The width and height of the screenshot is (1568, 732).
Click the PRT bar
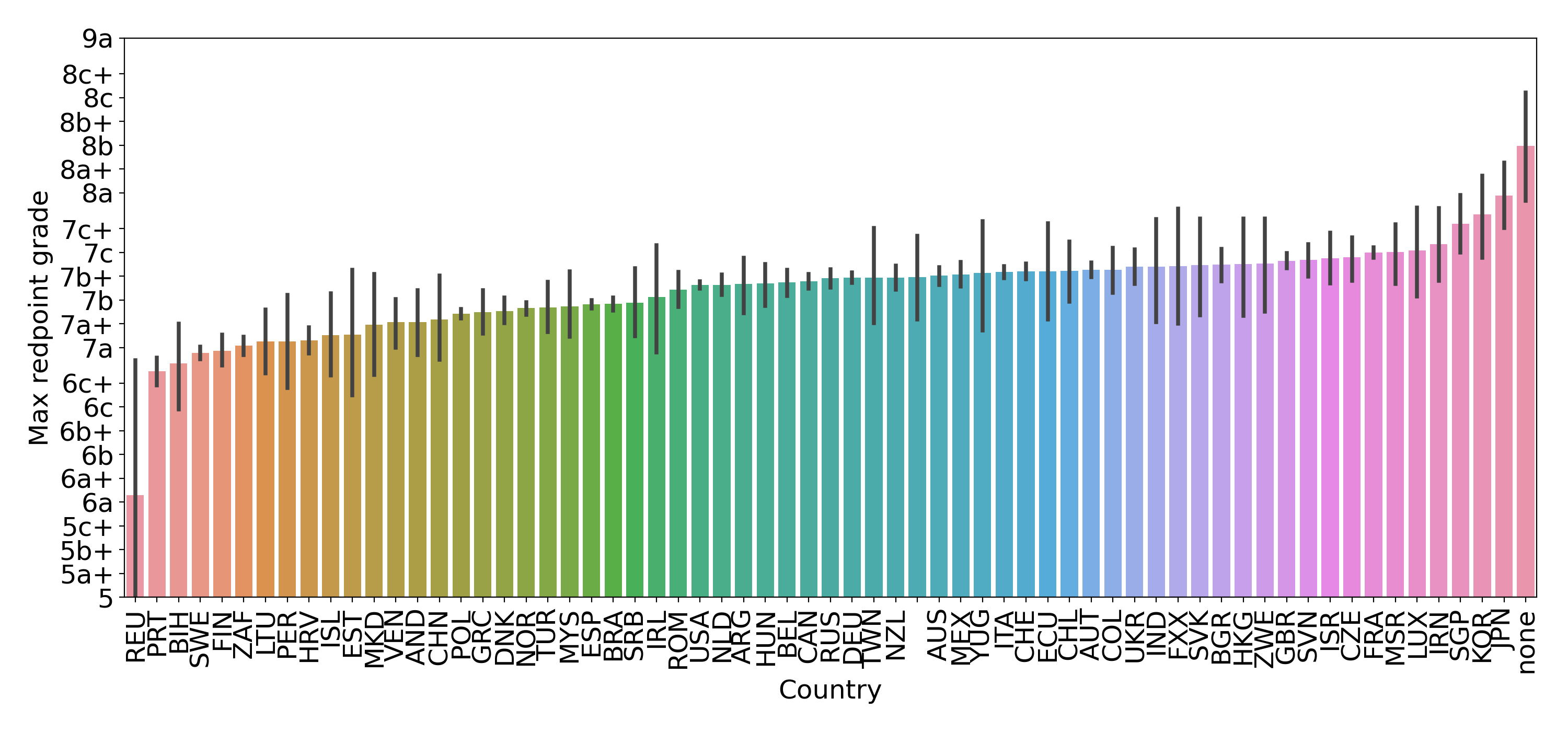click(x=157, y=484)
